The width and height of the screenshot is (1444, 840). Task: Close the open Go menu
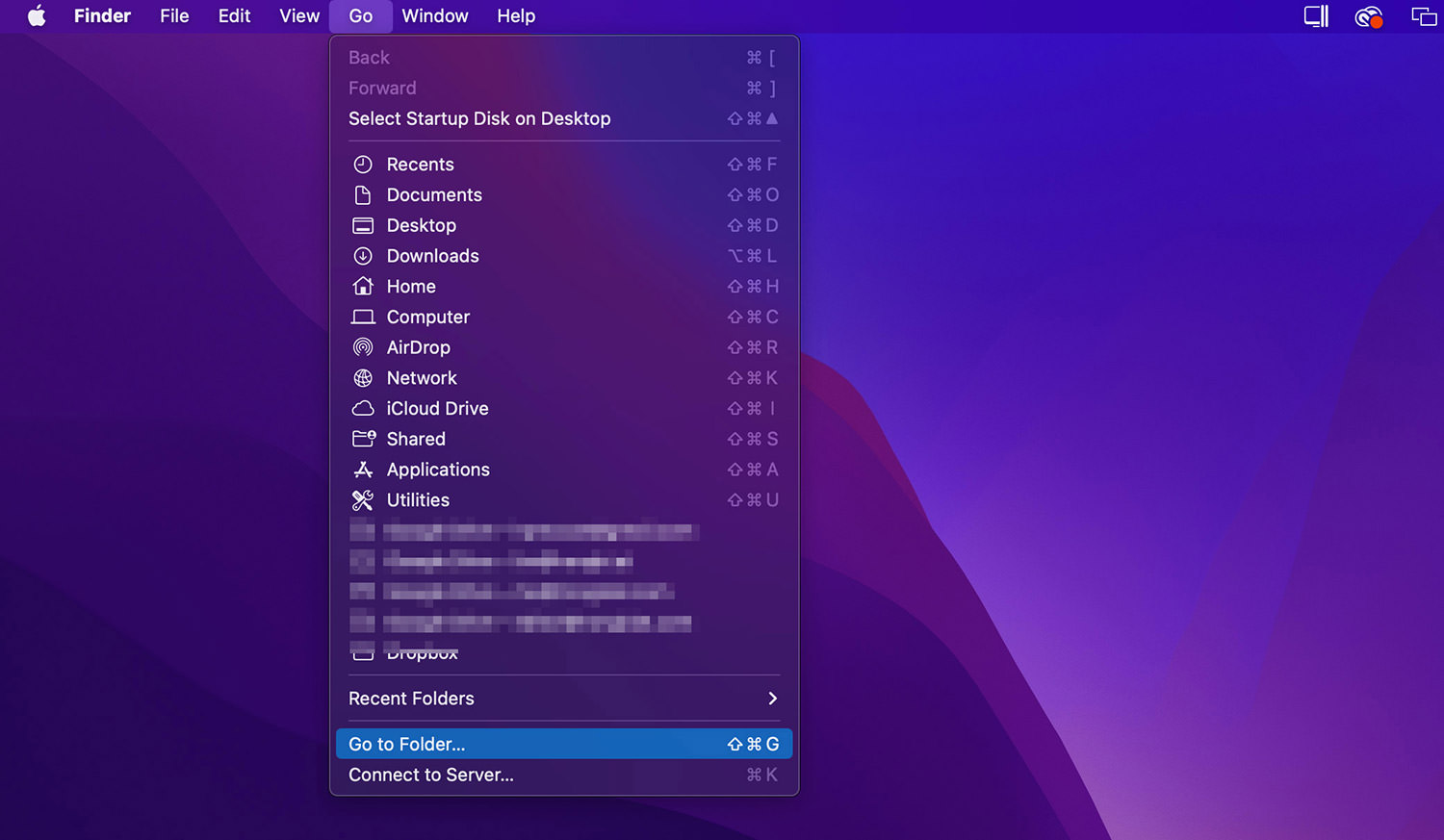pyautogui.click(x=361, y=15)
